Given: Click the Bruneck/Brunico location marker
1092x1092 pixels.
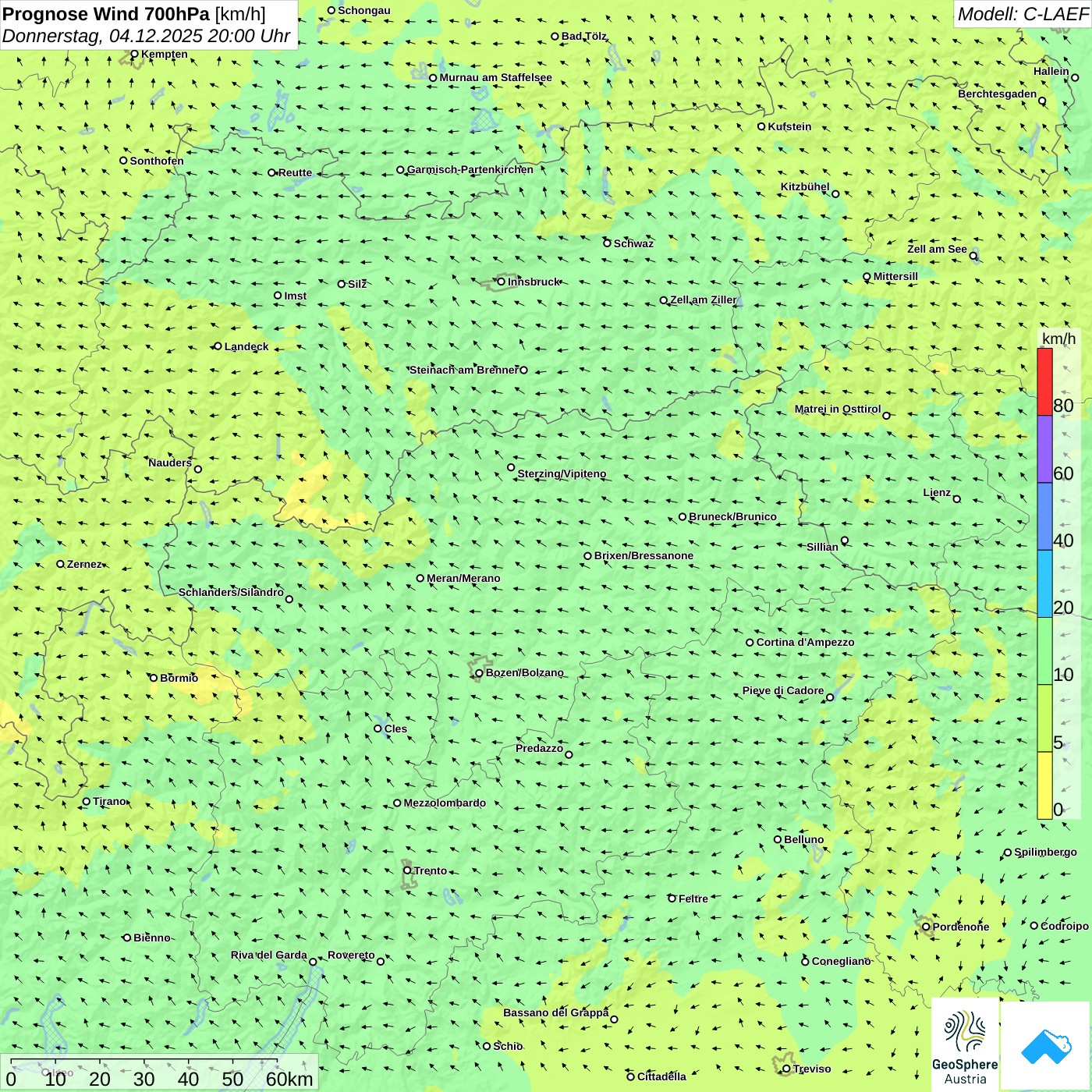Looking at the screenshot, I should pos(682,517).
